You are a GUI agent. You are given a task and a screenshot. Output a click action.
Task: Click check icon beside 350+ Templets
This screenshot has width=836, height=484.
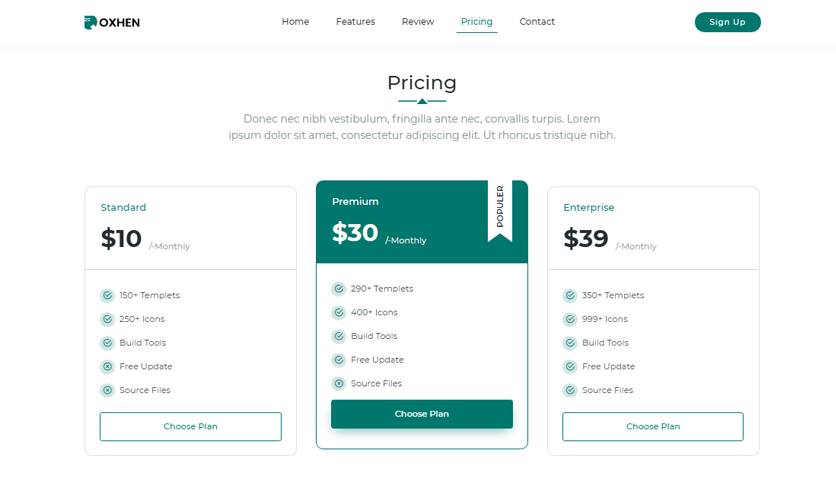(570, 295)
